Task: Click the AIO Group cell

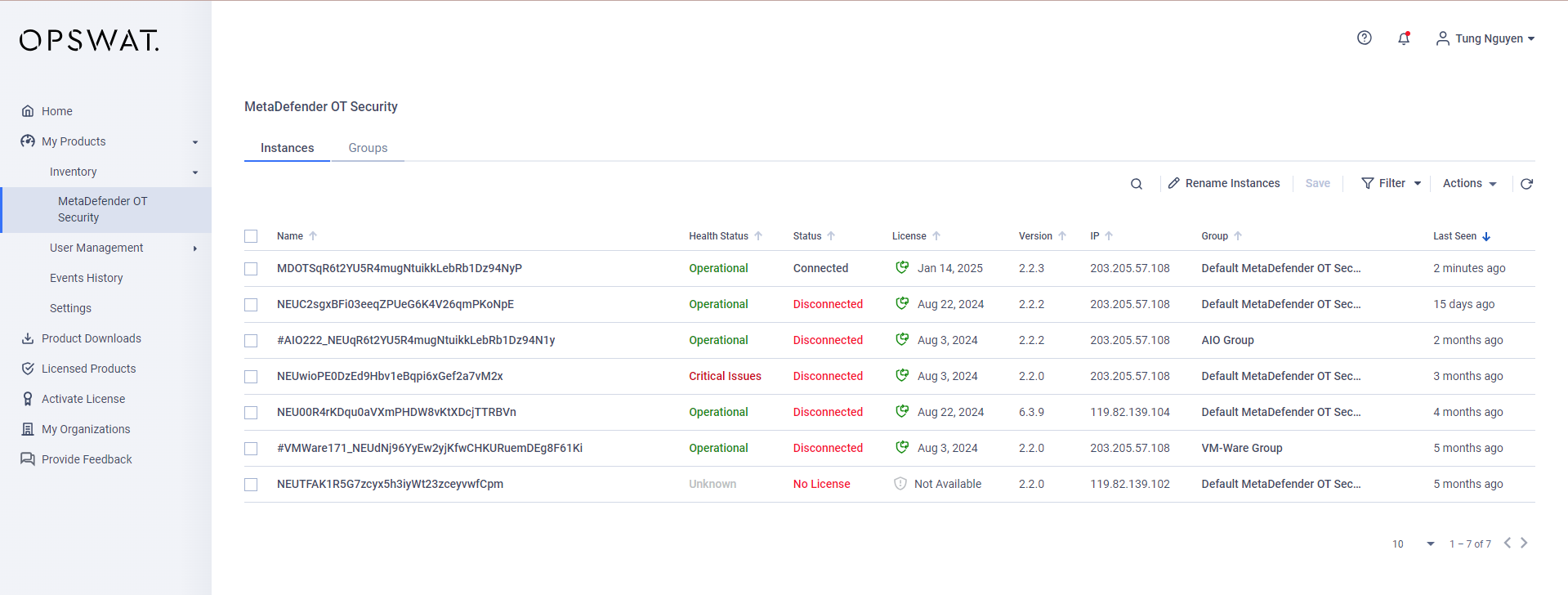Action: (x=1227, y=340)
